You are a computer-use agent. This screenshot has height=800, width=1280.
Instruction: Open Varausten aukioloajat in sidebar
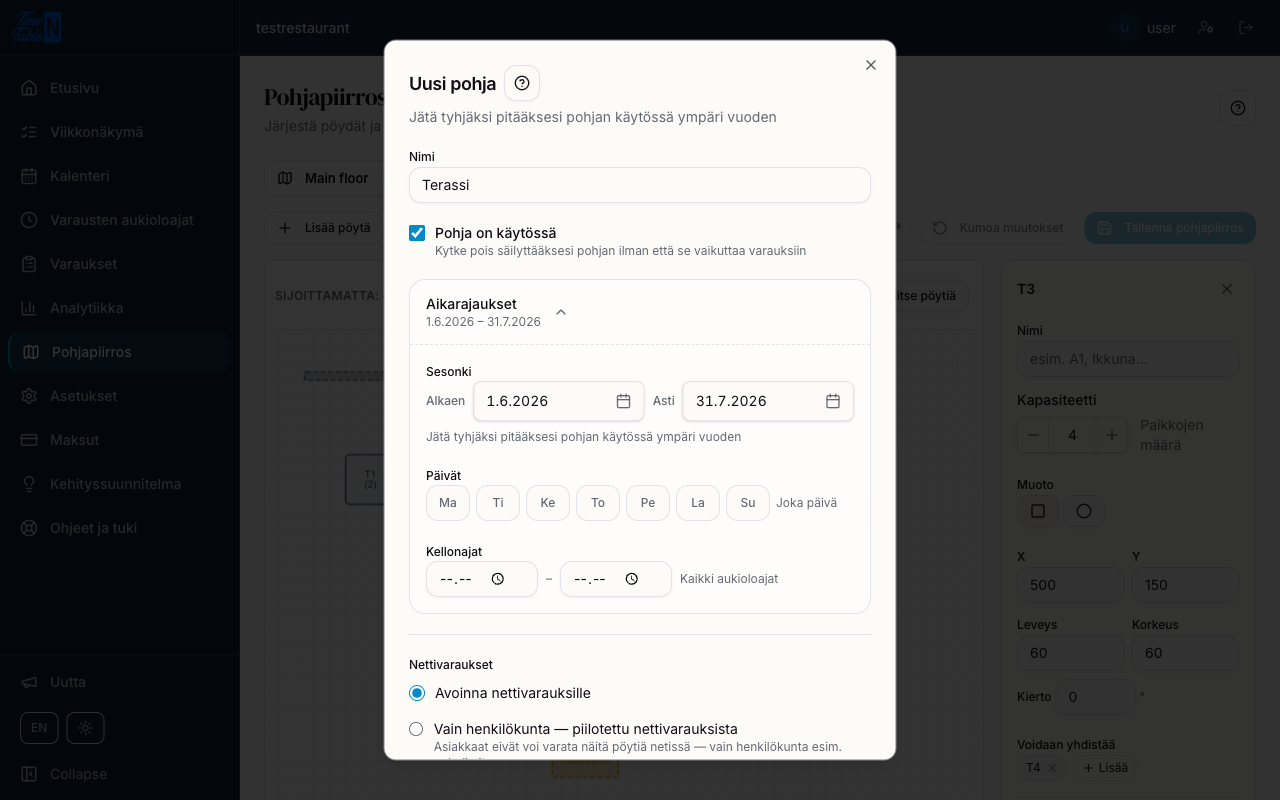pyautogui.click(x=120, y=220)
